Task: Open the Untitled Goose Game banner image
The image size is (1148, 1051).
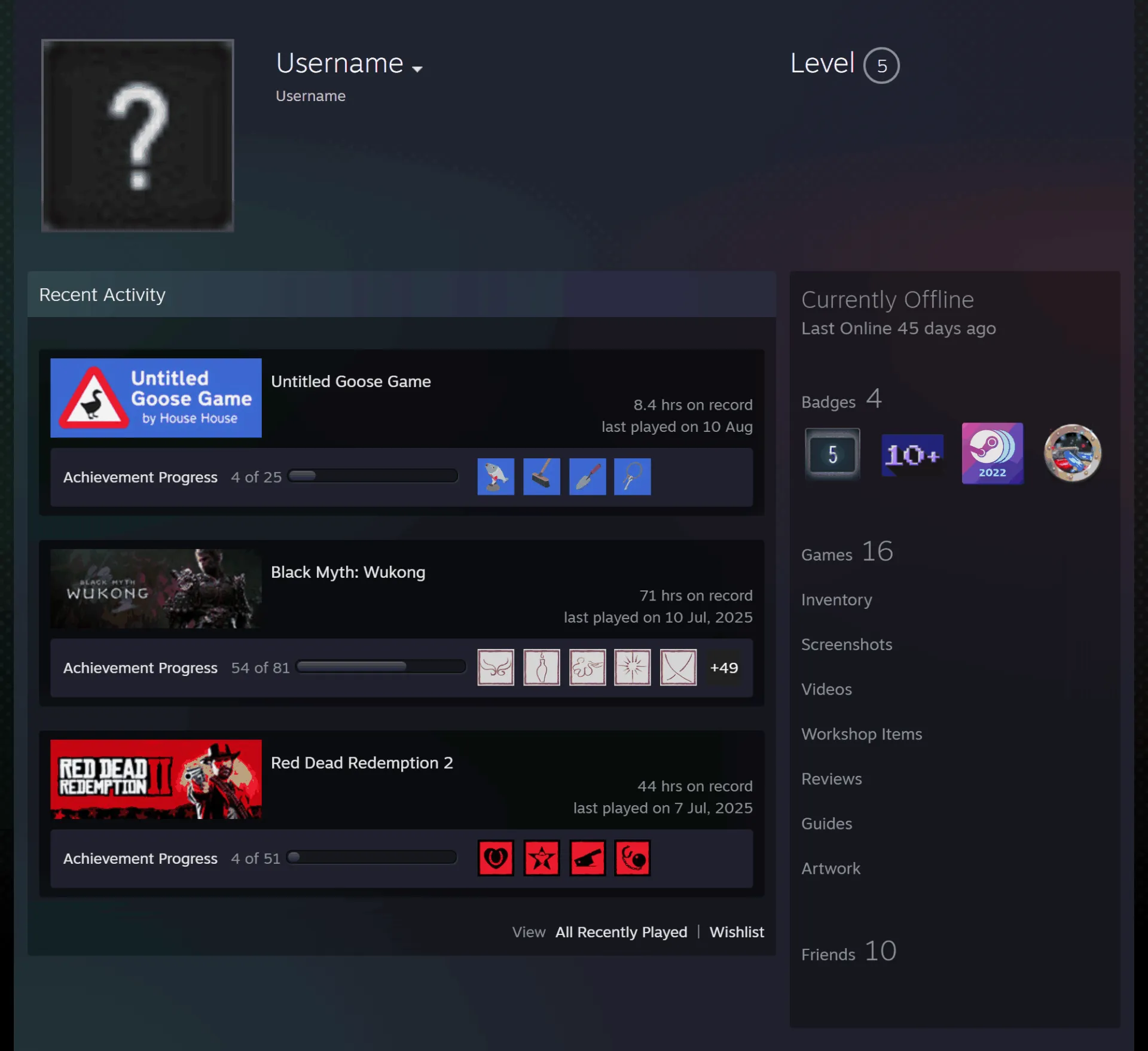Action: coord(156,398)
